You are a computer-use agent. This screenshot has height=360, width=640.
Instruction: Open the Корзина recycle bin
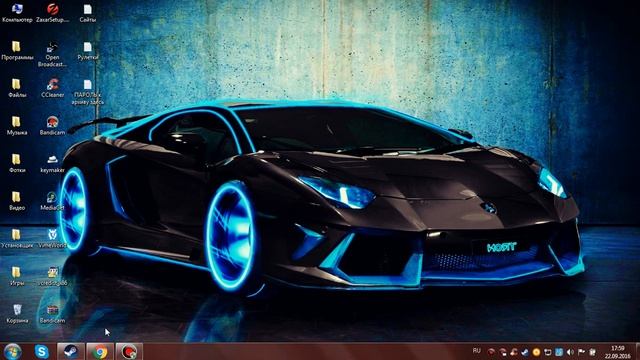click(x=17, y=313)
